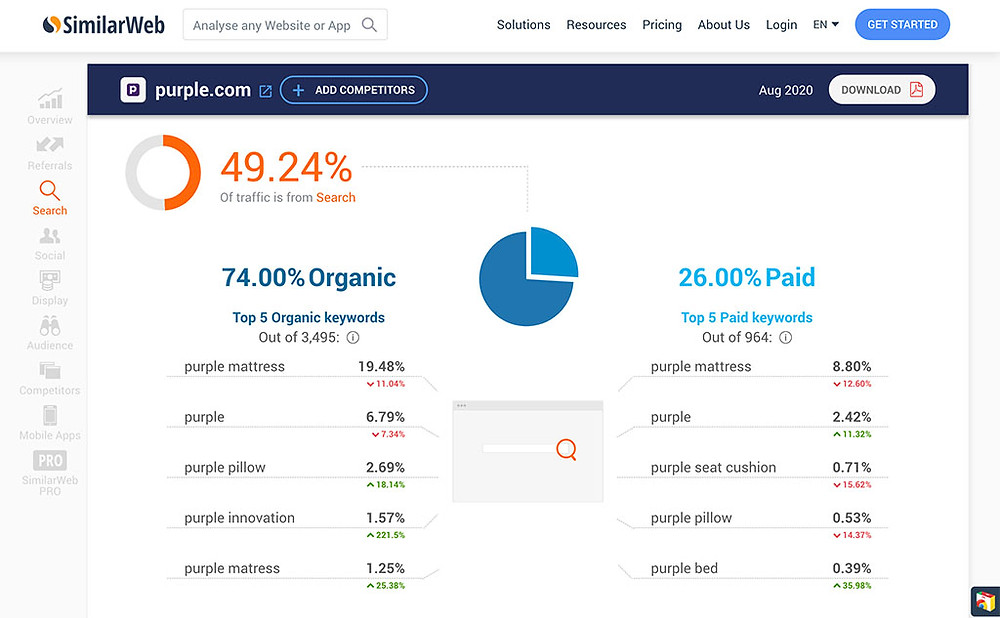Open the Resources menu
The image size is (1000, 618).
[596, 25]
